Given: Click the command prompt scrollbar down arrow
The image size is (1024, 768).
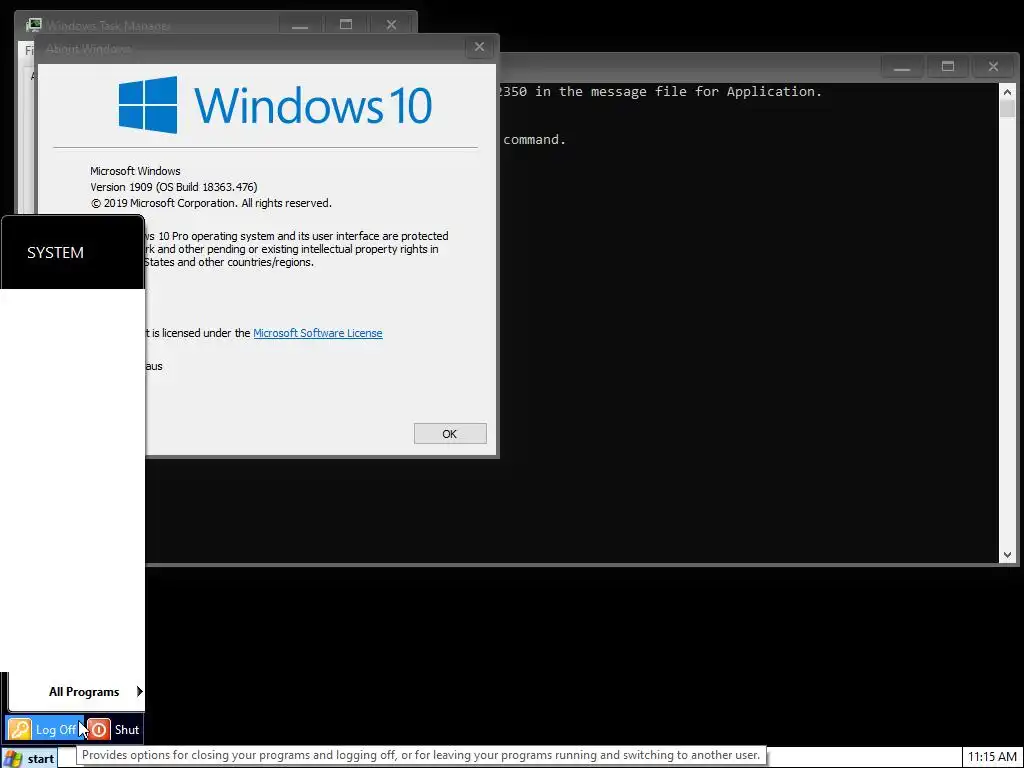Looking at the screenshot, I should [x=1007, y=554].
